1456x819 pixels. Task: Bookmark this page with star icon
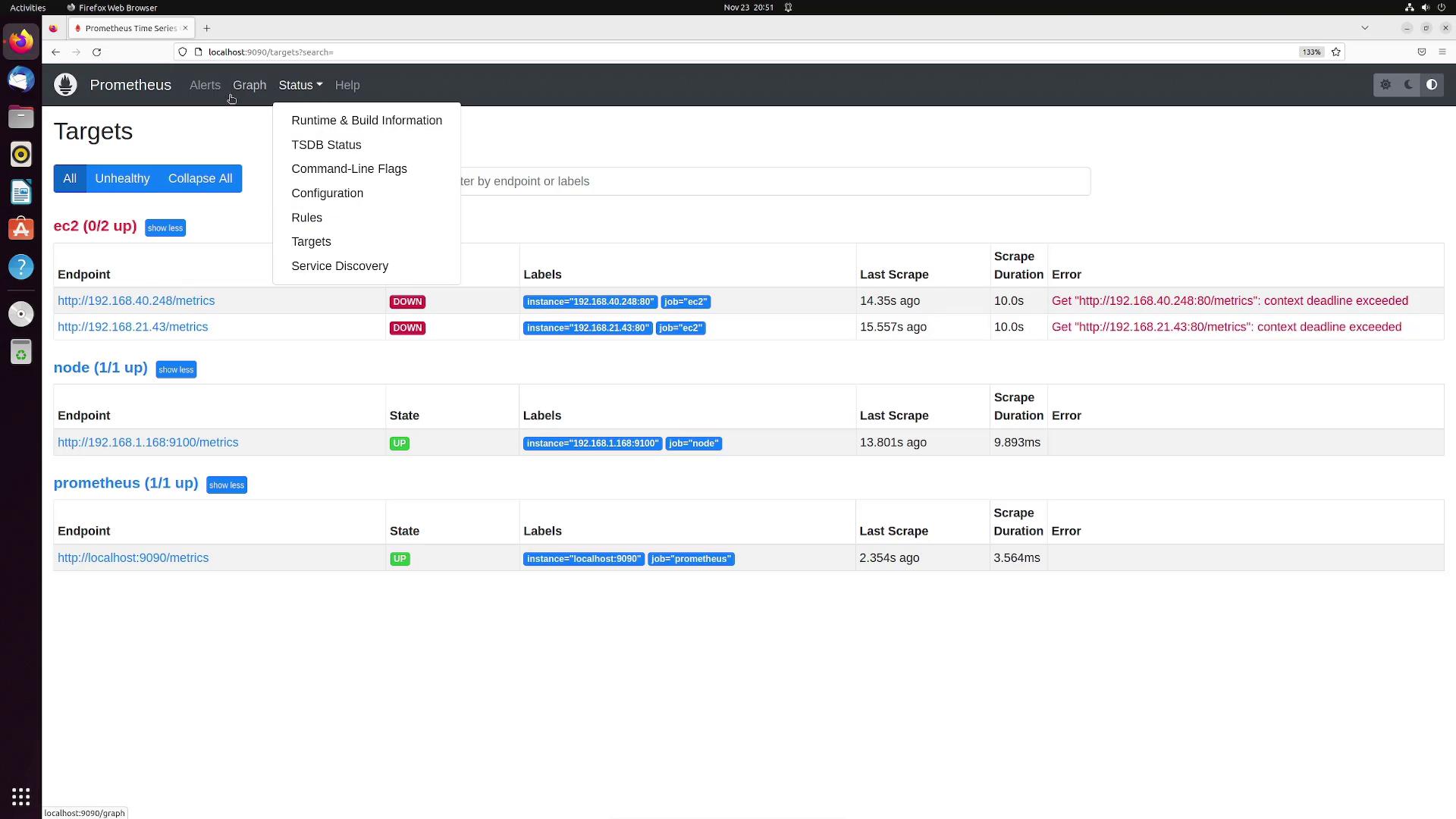1336,52
